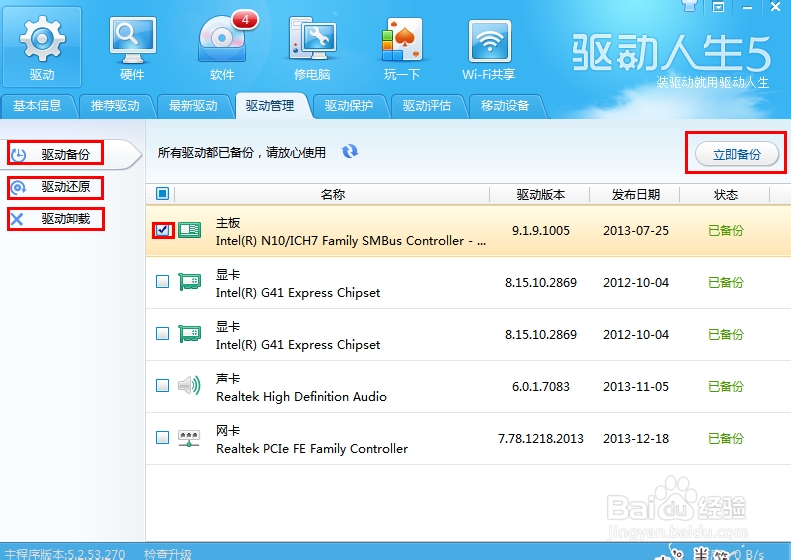The height and width of the screenshot is (560, 791).
Task: Click the 驱动卸载 X icon
Action: (17, 219)
